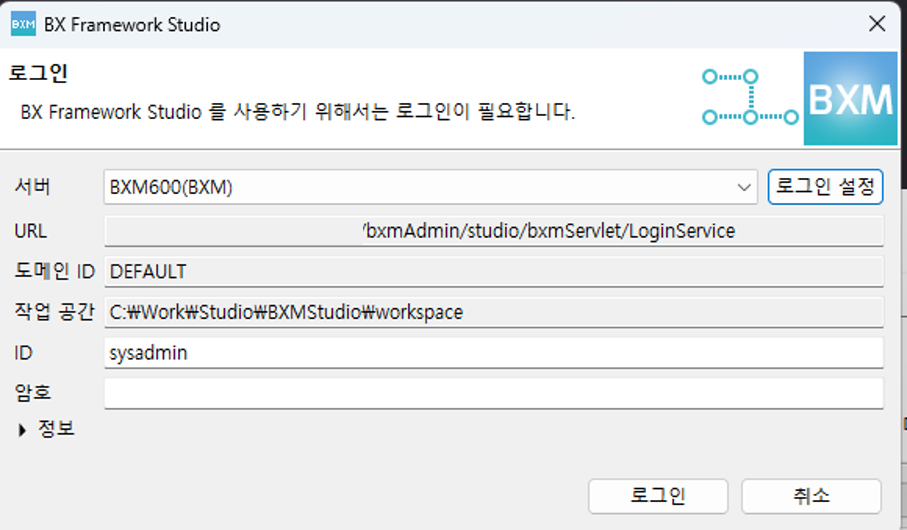Click the BXM logo banner image
The height and width of the screenshot is (530, 907).
tap(850, 98)
